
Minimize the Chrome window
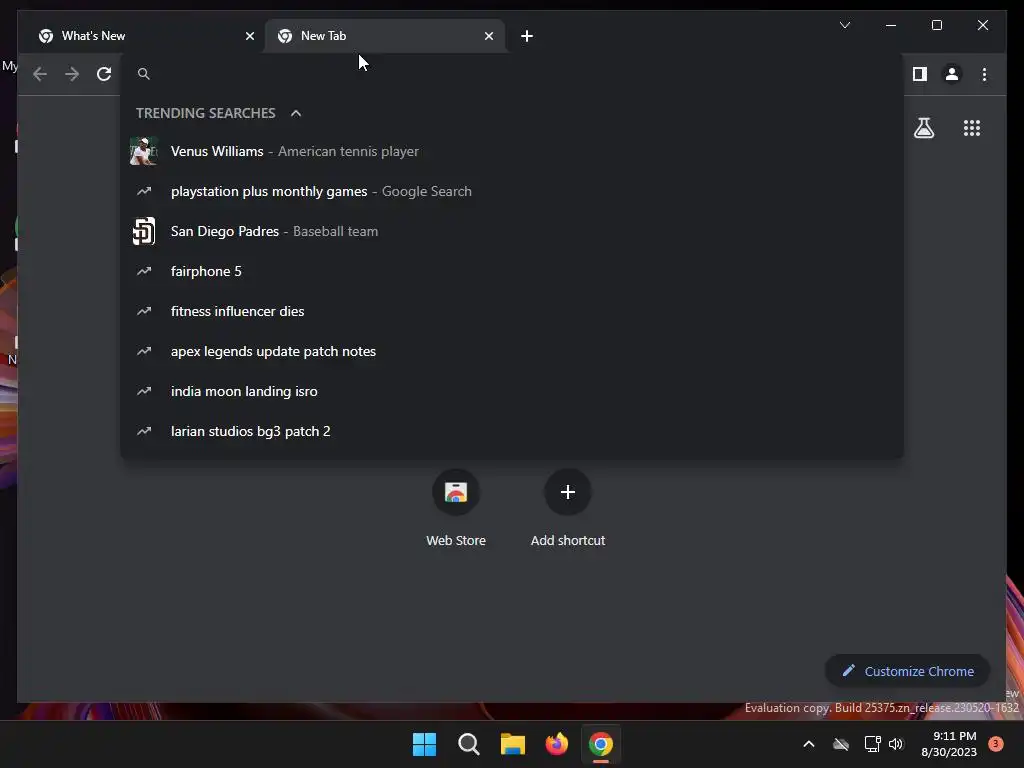[891, 25]
